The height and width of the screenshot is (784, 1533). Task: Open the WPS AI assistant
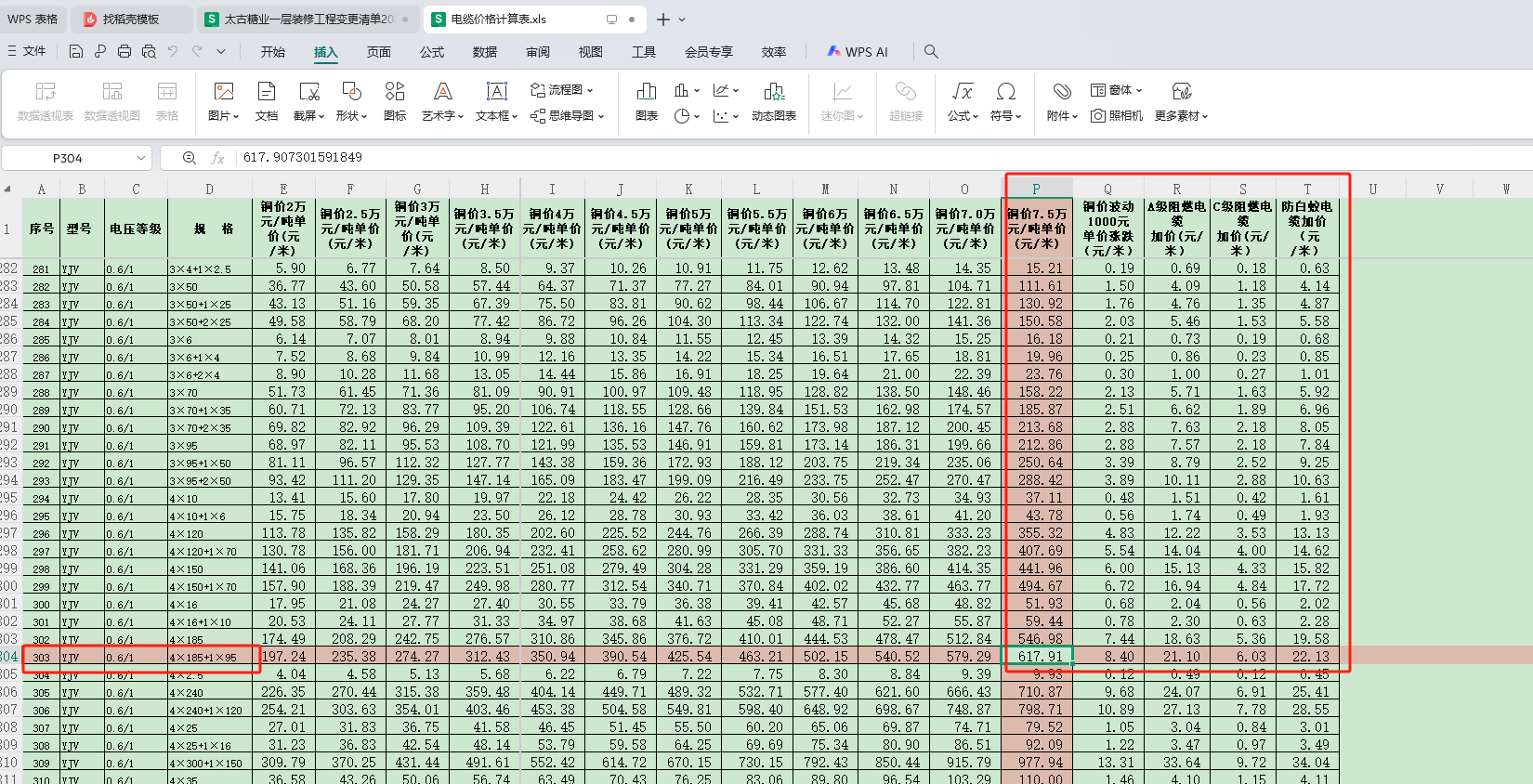click(x=858, y=52)
